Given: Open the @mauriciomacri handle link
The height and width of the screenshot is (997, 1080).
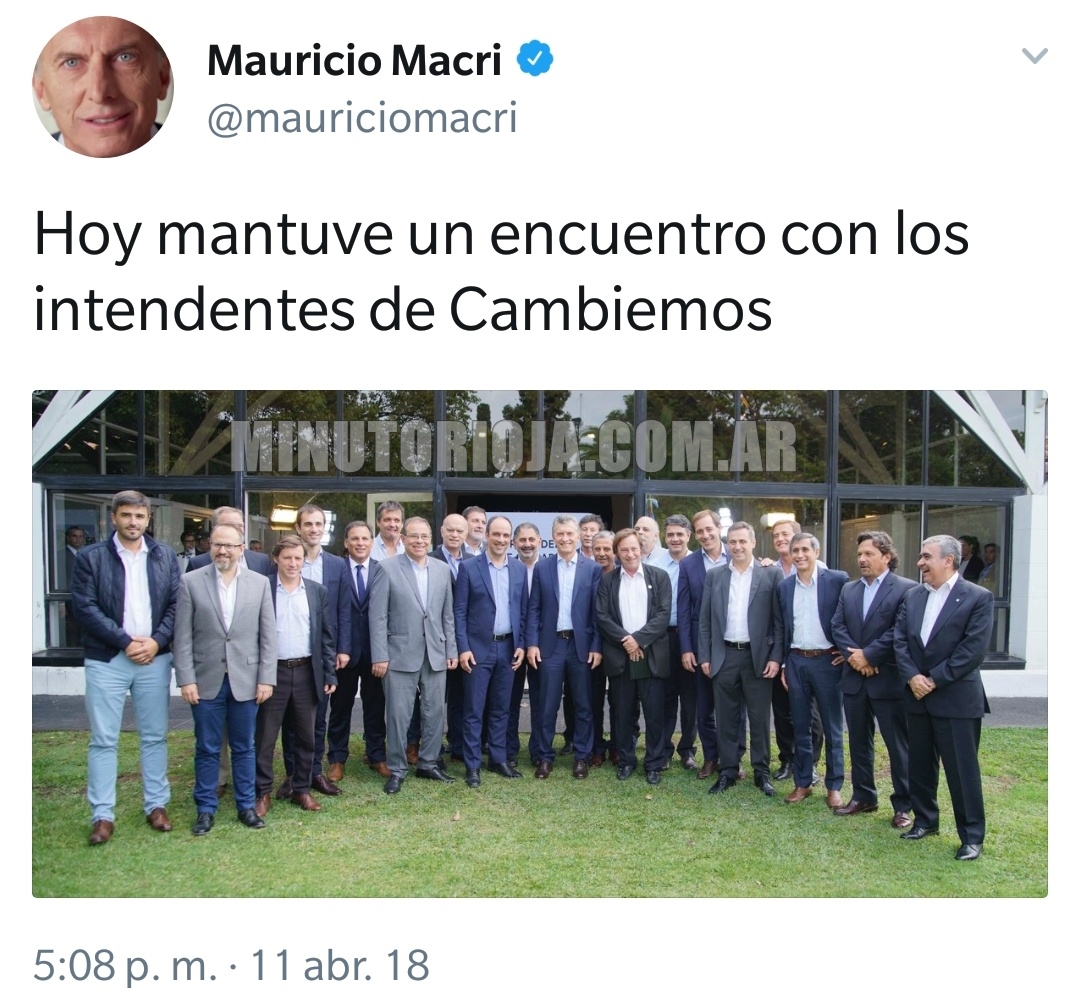Looking at the screenshot, I should [x=362, y=118].
